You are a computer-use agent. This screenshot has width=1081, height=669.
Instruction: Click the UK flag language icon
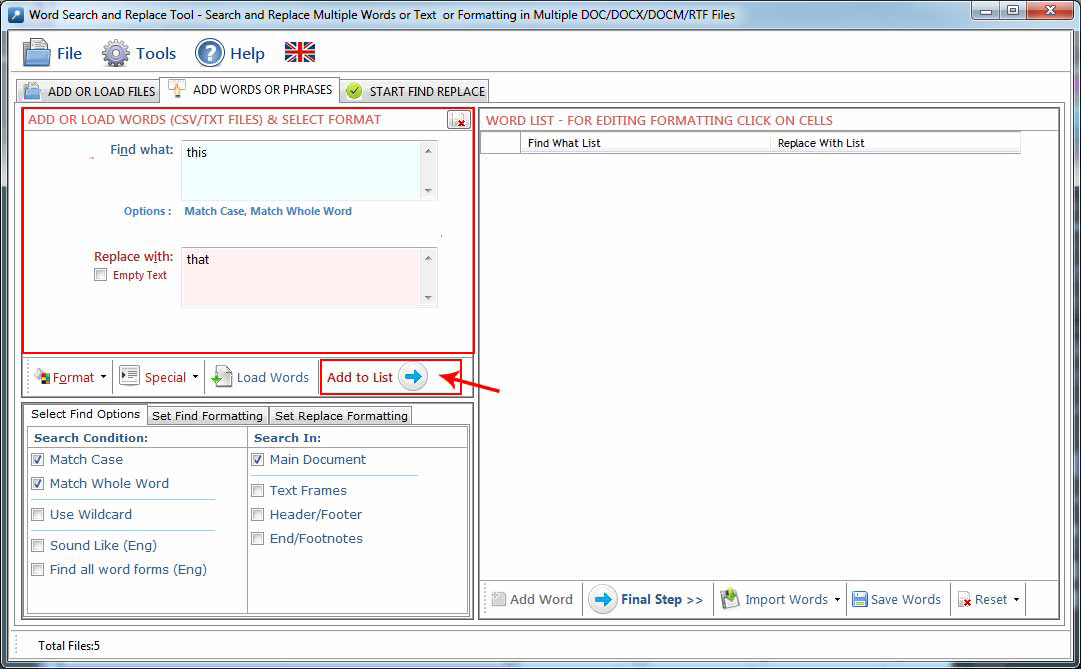point(300,52)
